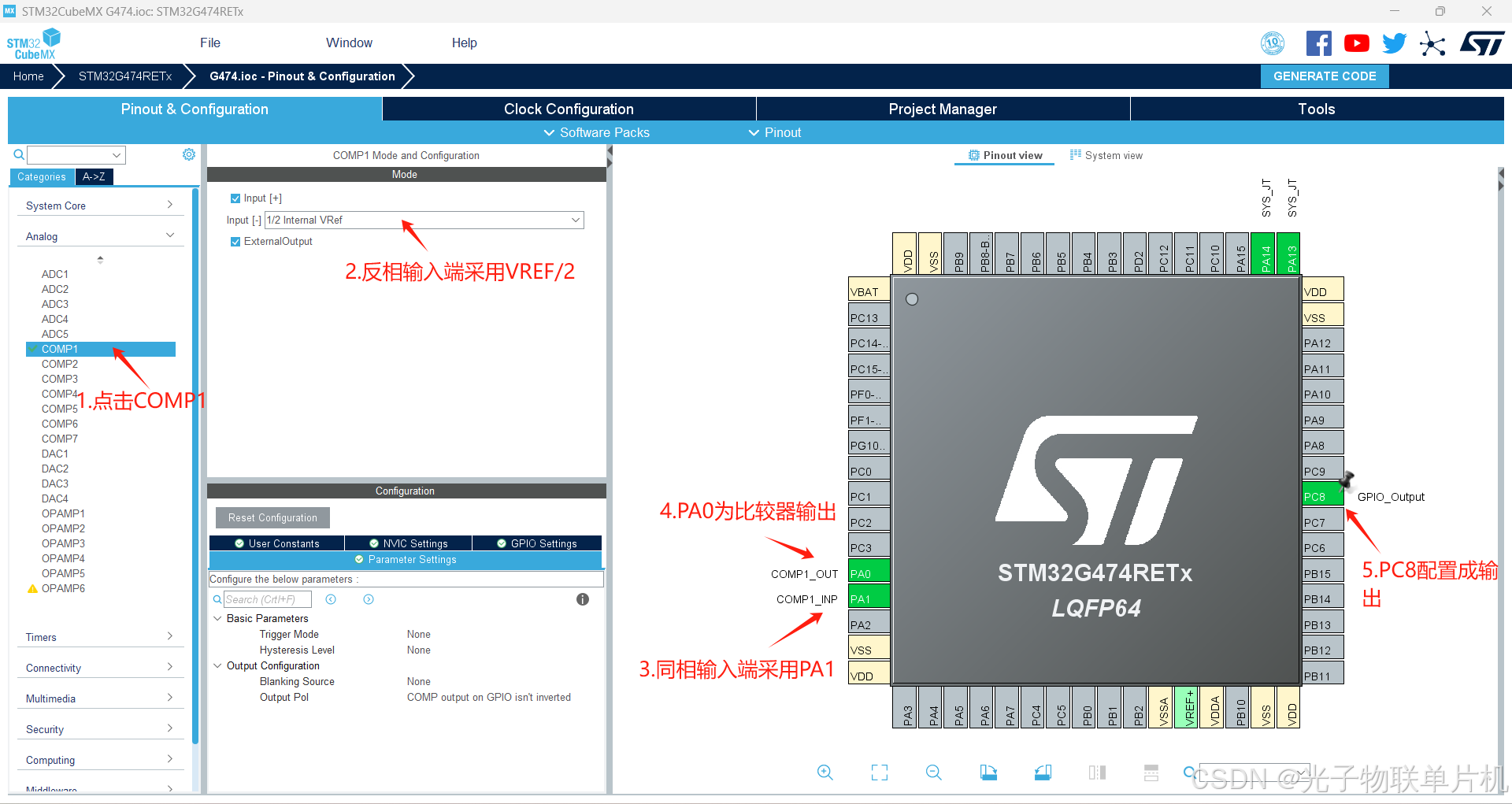Viewport: 1512px width, 804px height.
Task: Open the Input [-] source dropdown
Action: [576, 220]
